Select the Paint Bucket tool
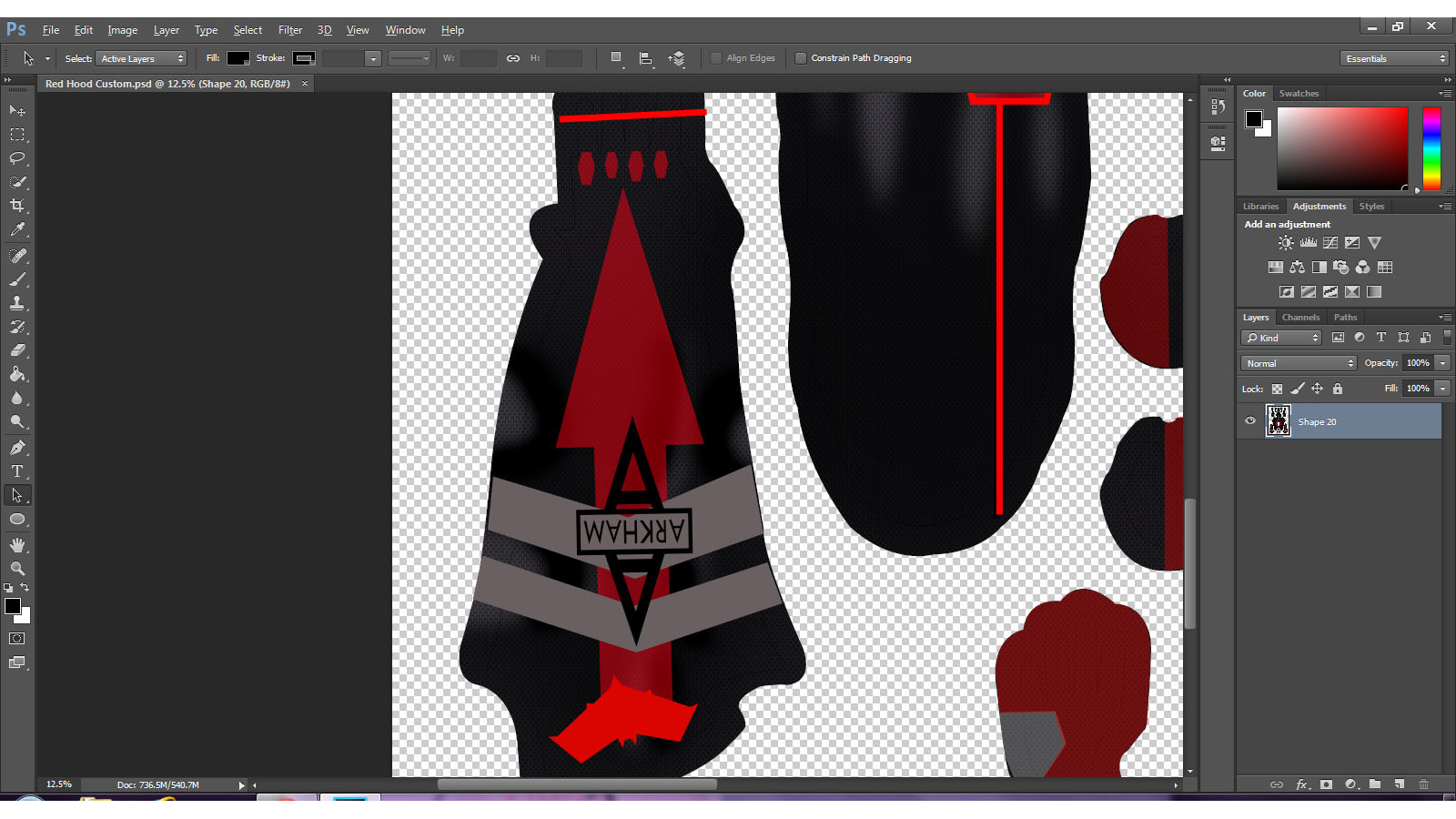 (17, 374)
